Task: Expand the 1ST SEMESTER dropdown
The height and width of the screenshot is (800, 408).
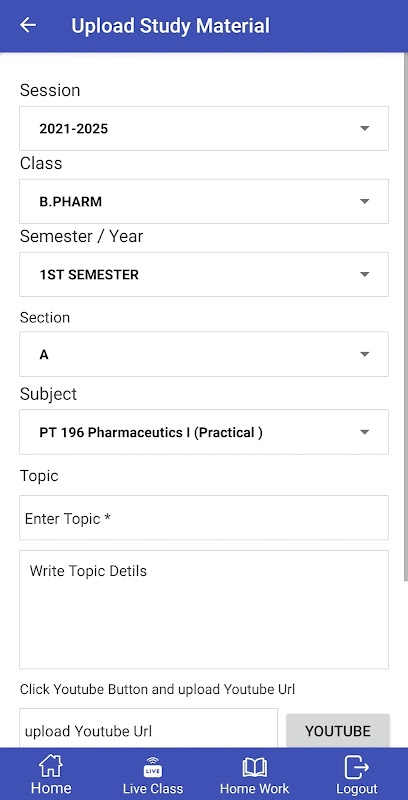Action: click(x=204, y=274)
